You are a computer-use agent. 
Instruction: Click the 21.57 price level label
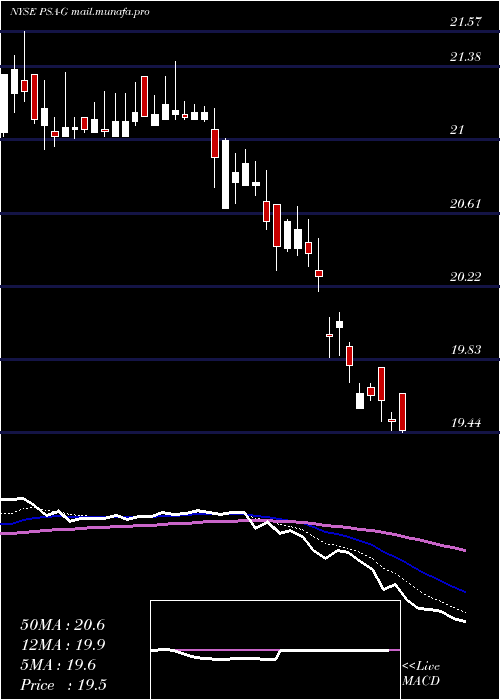click(x=466, y=21)
